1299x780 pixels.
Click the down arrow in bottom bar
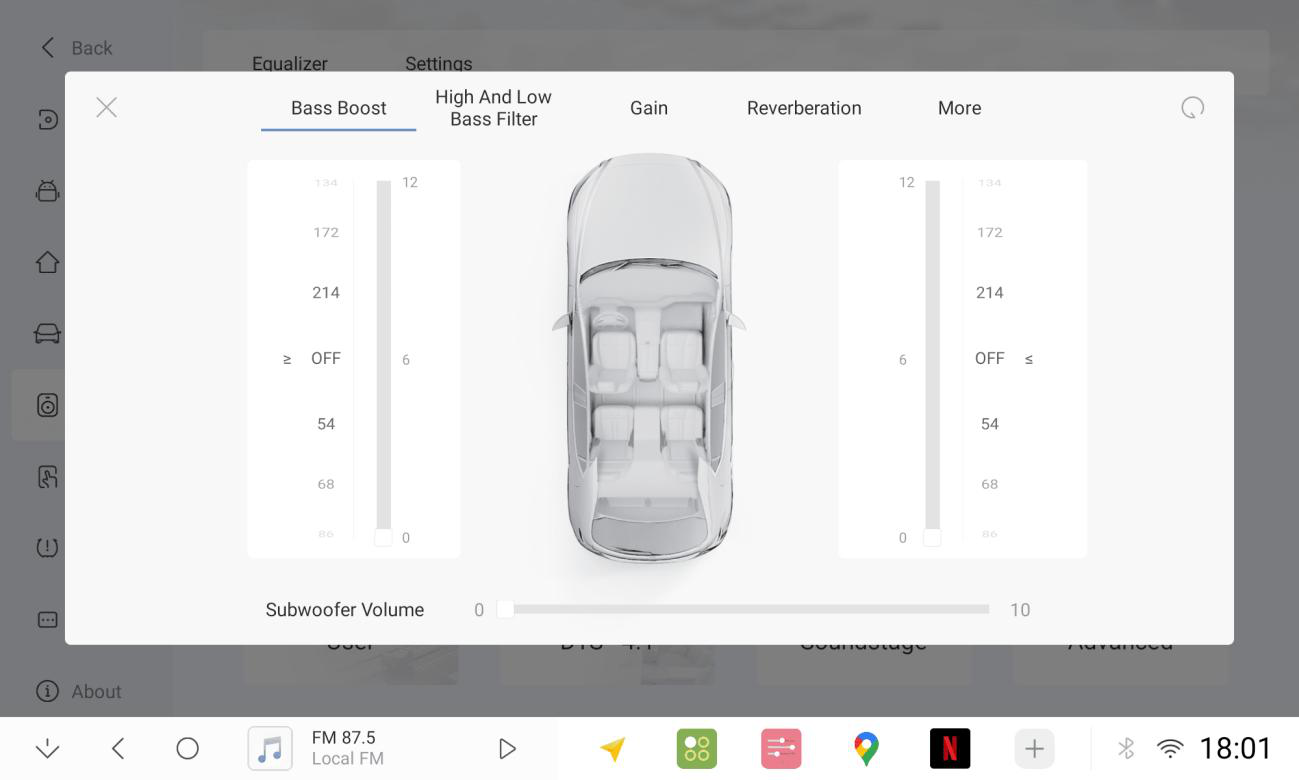(47, 748)
